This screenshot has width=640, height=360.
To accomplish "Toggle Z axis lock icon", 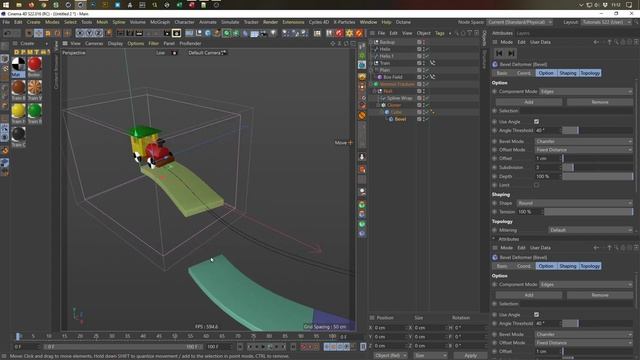I will (x=99, y=33).
